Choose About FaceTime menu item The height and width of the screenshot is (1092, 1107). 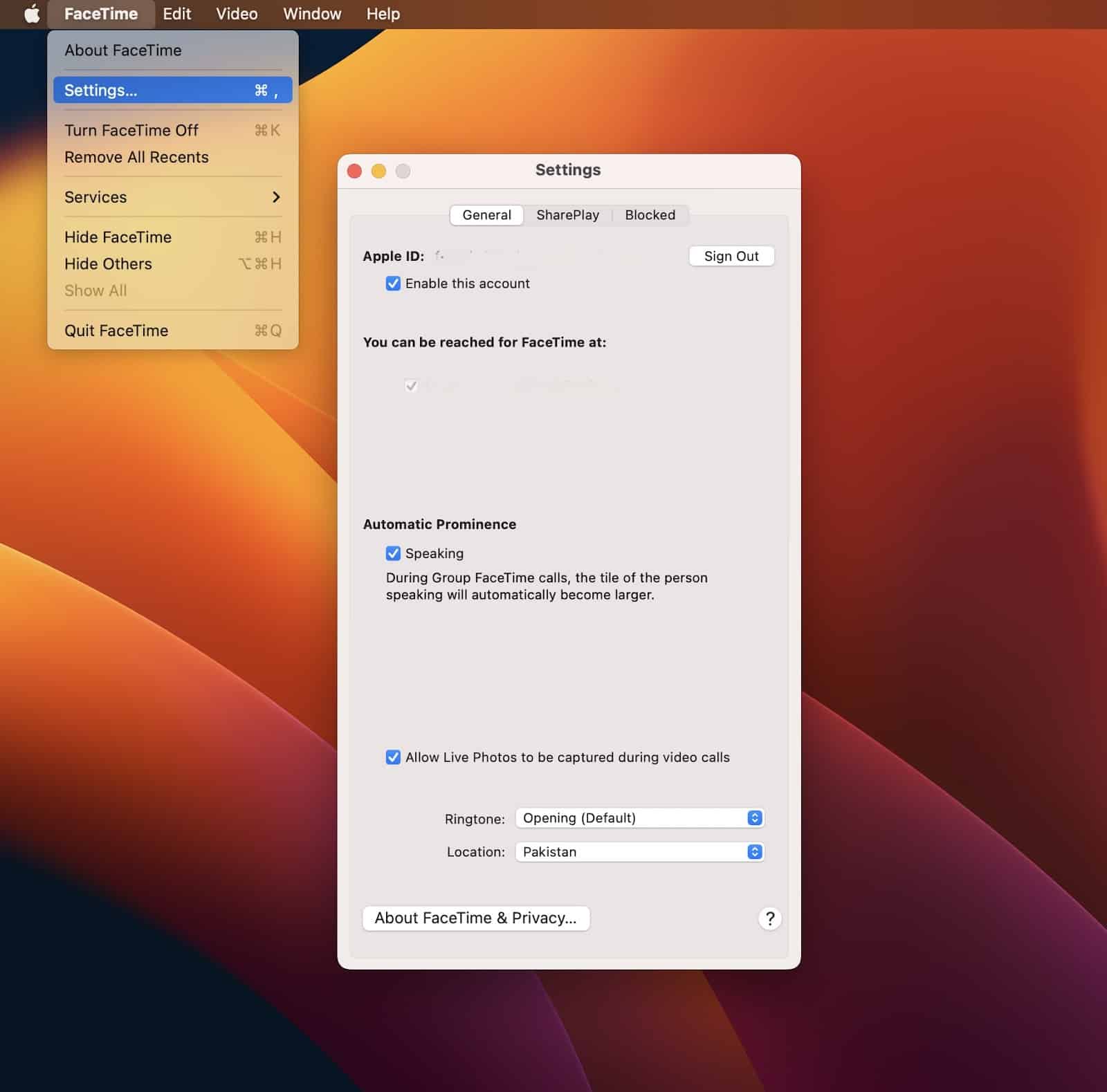[x=173, y=50]
